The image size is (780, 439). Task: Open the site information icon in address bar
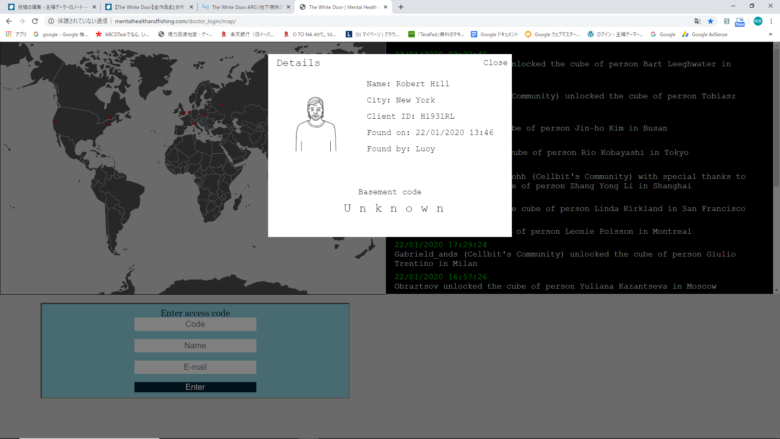pyautogui.click(x=51, y=21)
